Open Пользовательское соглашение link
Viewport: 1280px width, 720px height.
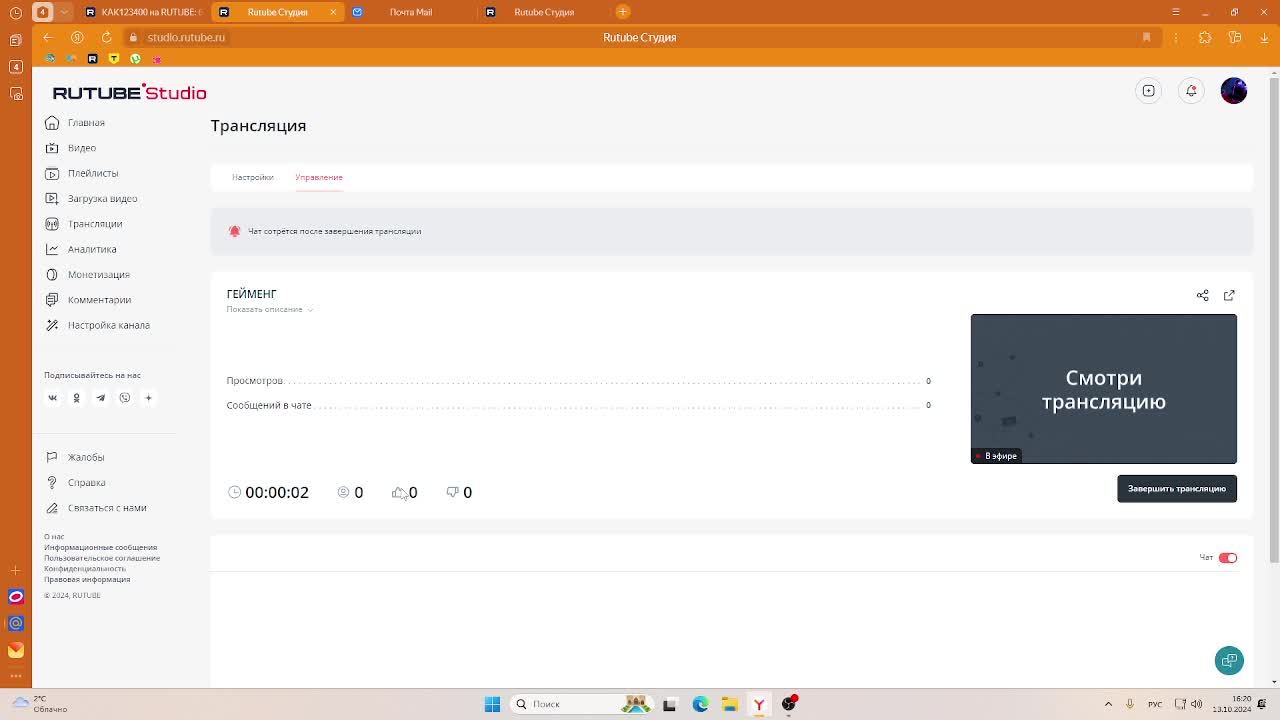(102, 558)
